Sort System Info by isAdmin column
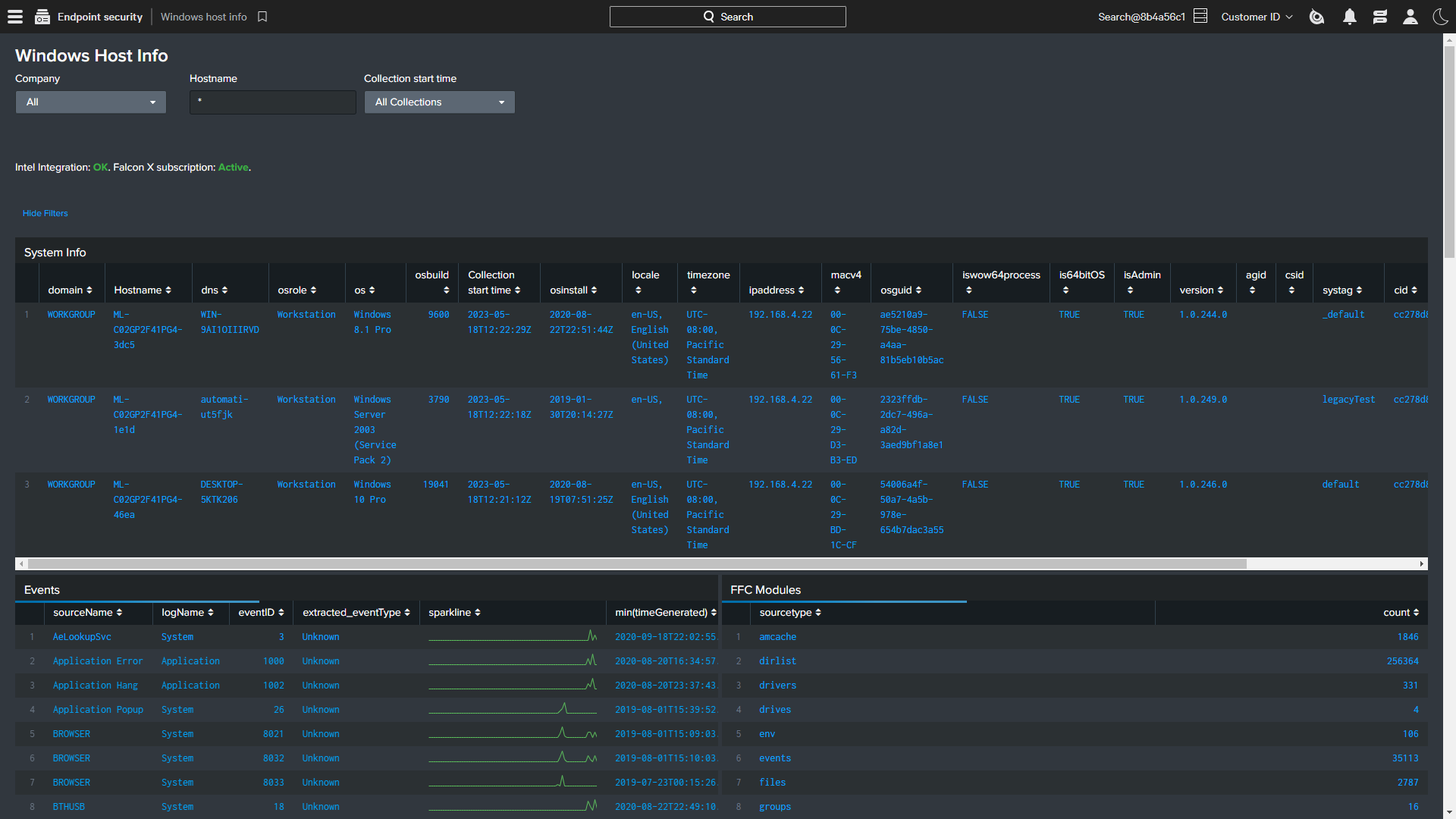The width and height of the screenshot is (1456, 819). [1142, 282]
